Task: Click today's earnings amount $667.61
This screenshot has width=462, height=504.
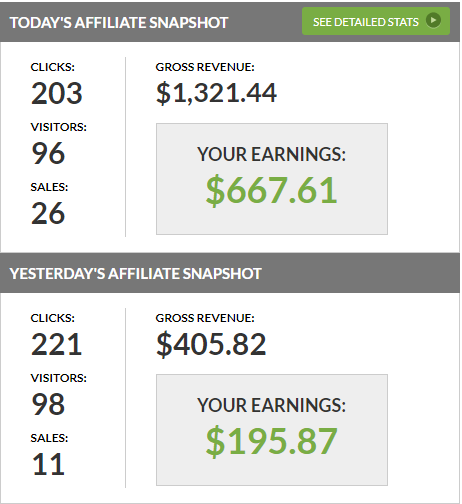Action: pyautogui.click(x=272, y=190)
